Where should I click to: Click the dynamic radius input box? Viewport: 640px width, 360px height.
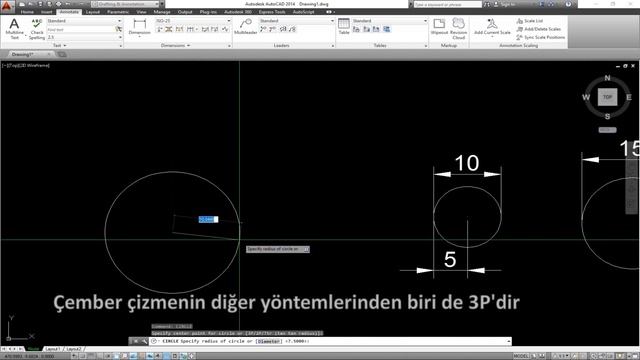pyautogui.click(x=208, y=220)
